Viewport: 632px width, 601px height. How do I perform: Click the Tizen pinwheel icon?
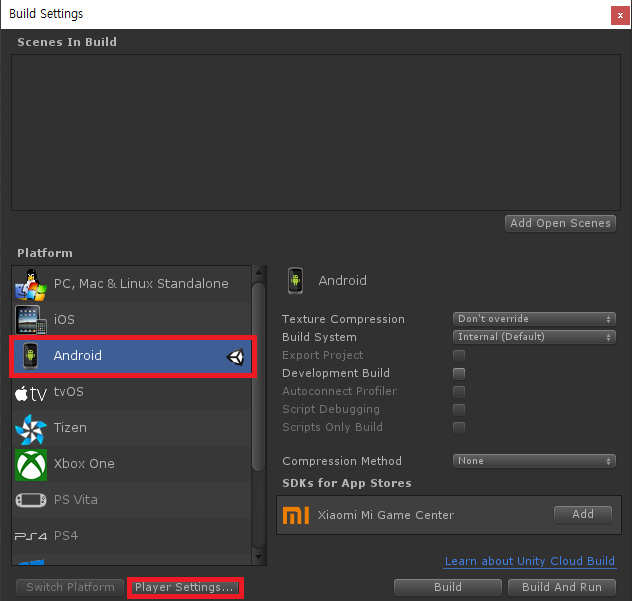tap(31, 429)
